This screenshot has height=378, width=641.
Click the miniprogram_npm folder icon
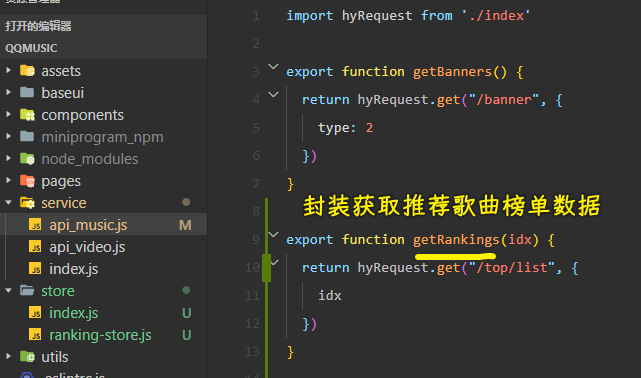pos(27,136)
